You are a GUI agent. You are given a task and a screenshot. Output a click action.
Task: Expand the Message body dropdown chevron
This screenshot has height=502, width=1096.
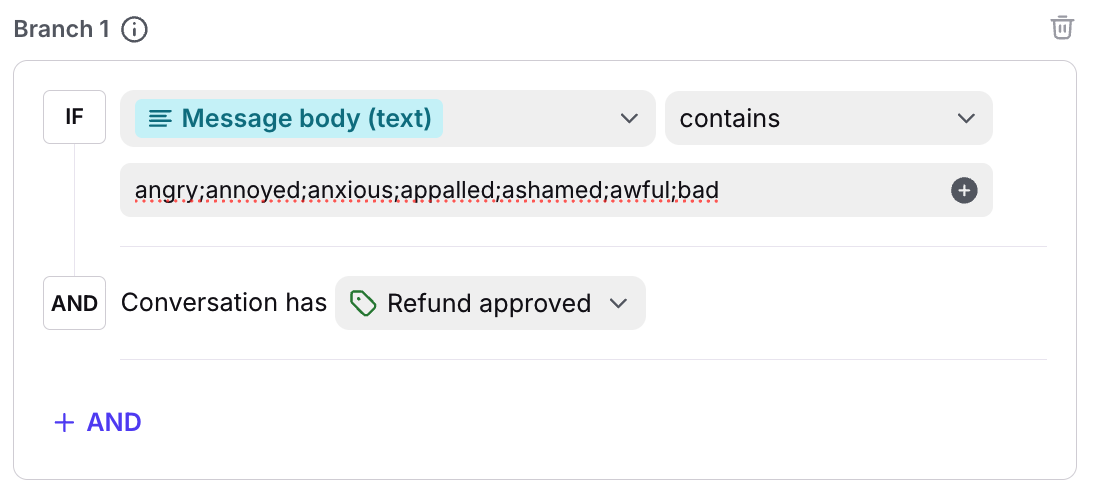tap(629, 119)
